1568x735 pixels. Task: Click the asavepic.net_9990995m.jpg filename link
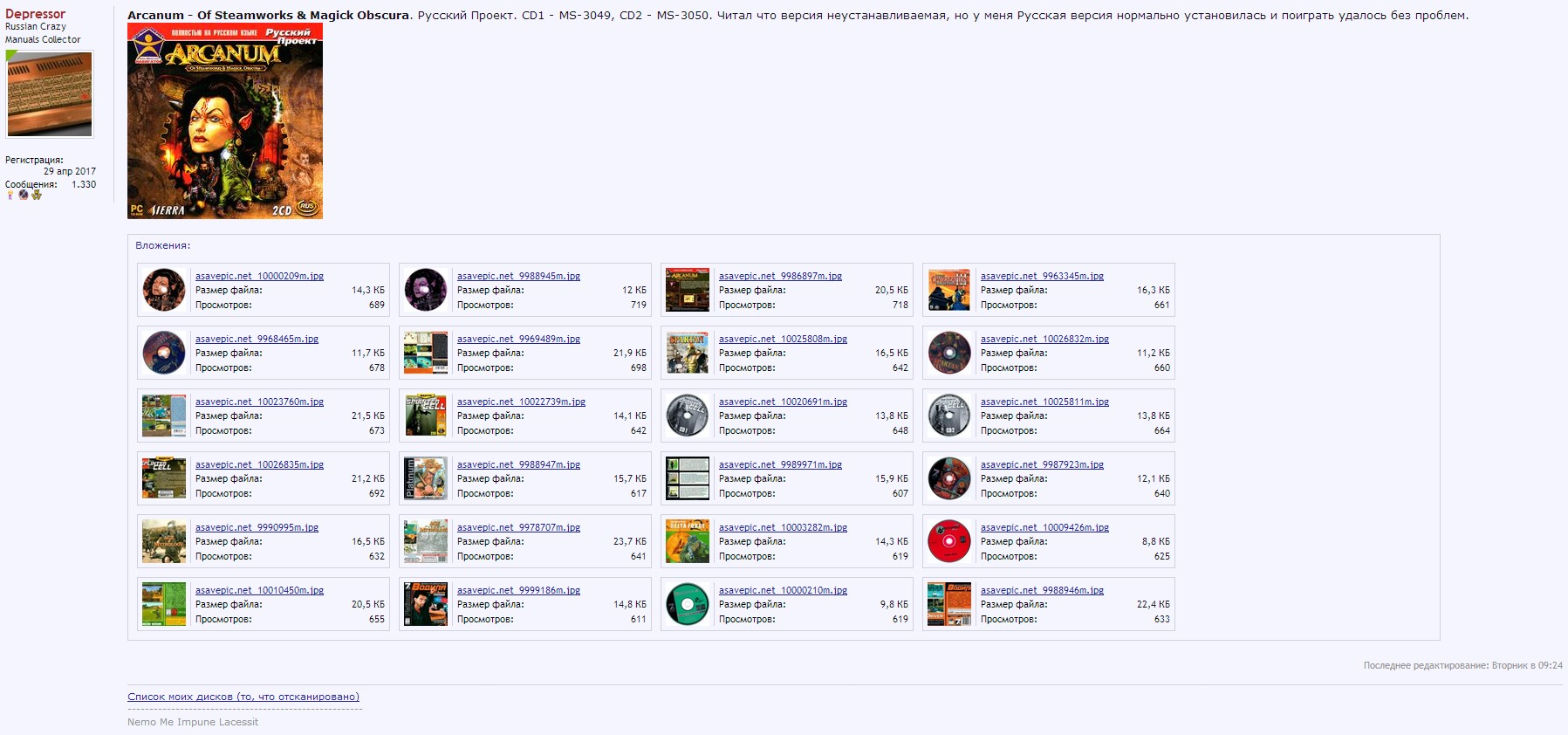[x=257, y=527]
